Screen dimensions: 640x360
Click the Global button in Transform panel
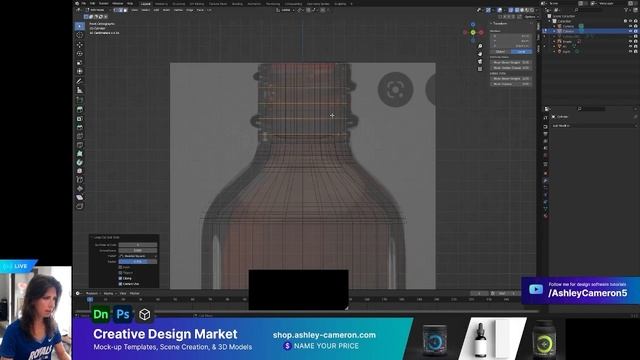coord(500,52)
